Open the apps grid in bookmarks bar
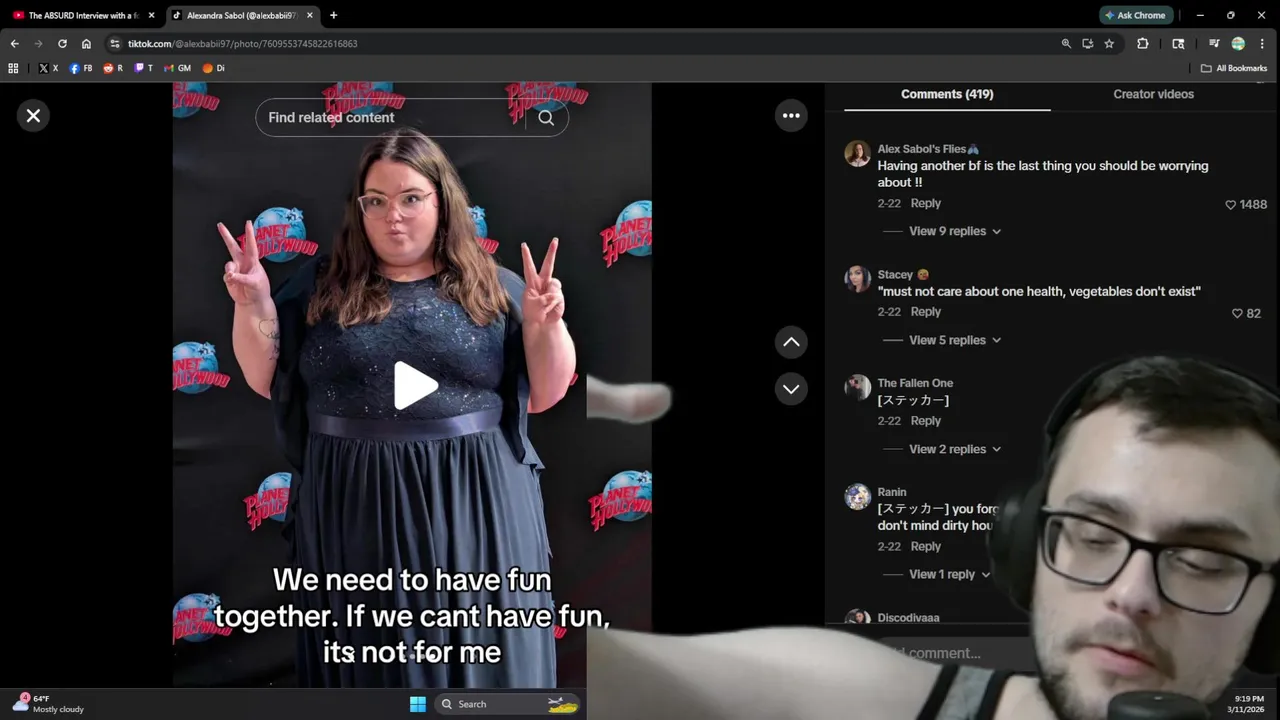1280x720 pixels. coord(13,68)
